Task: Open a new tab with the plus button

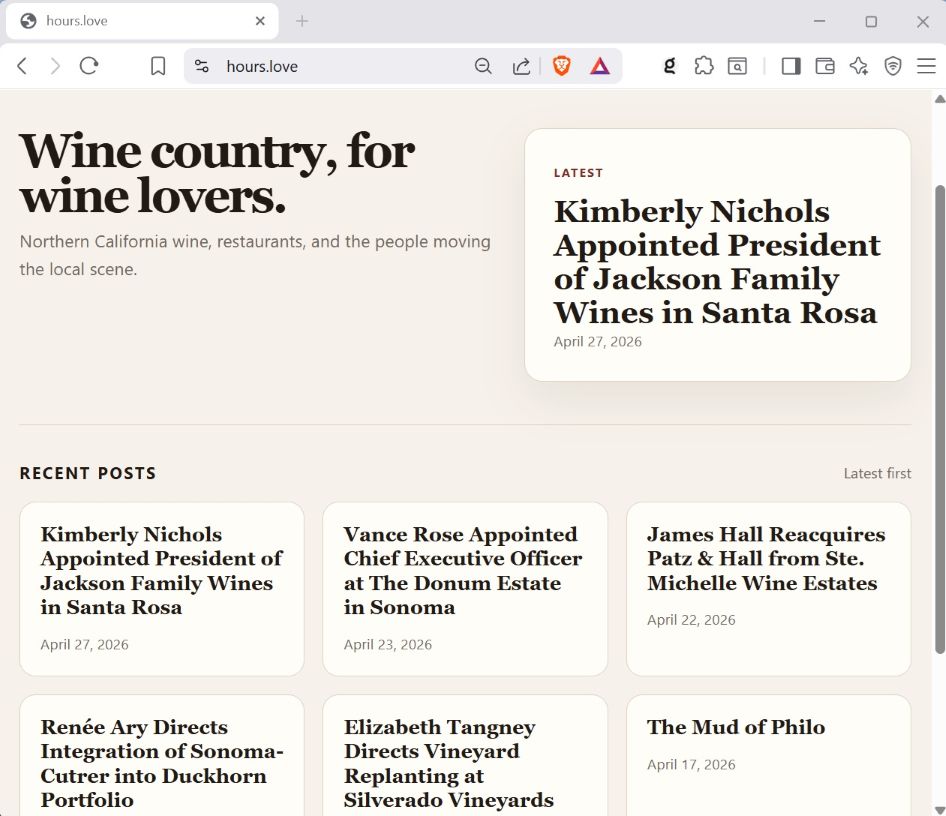Action: (x=302, y=20)
